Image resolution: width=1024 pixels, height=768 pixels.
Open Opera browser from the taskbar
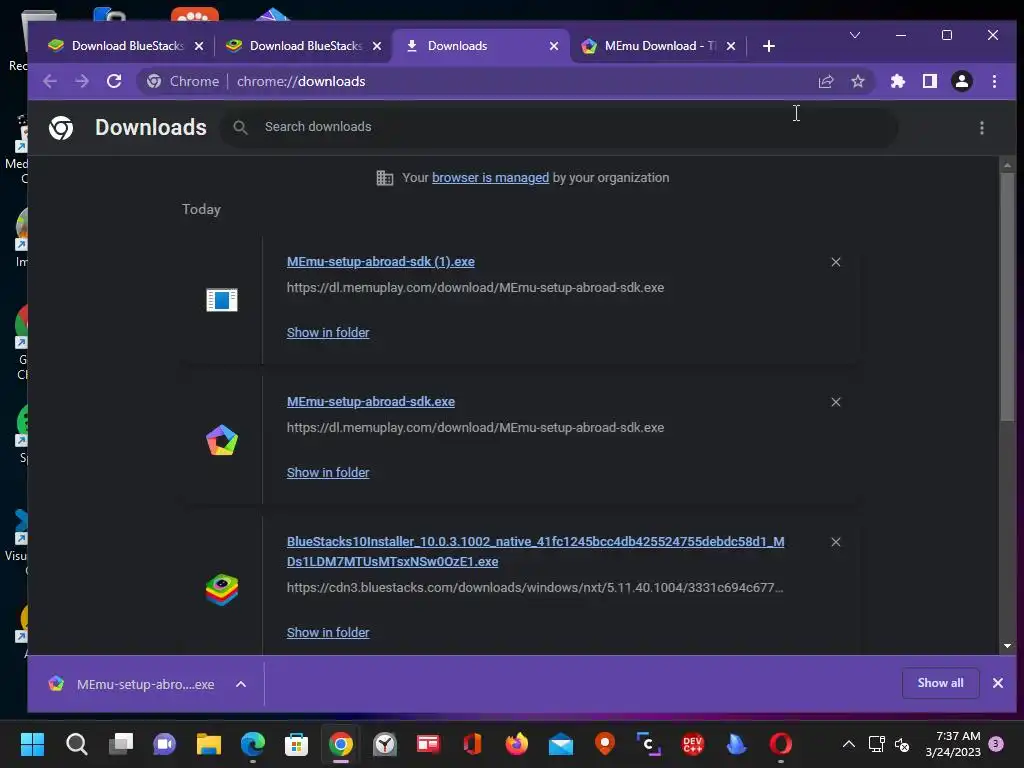[780, 744]
